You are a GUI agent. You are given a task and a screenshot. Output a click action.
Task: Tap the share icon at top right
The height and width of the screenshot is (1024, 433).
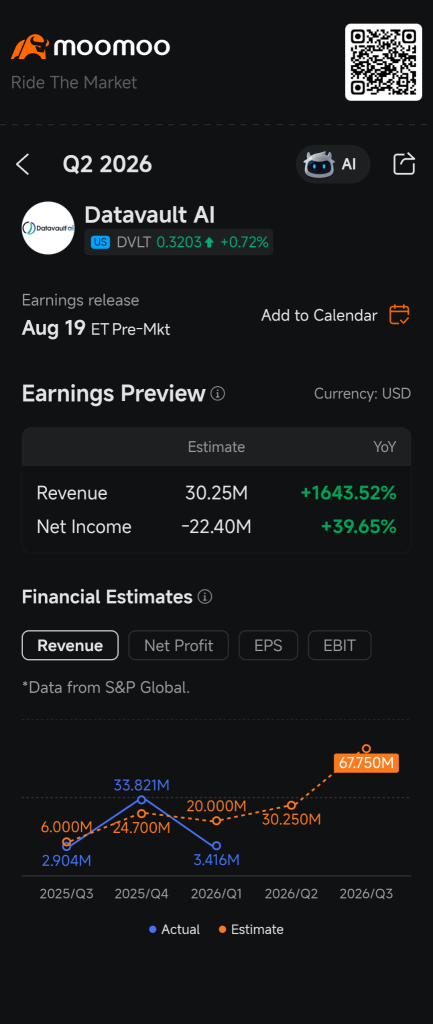404,164
